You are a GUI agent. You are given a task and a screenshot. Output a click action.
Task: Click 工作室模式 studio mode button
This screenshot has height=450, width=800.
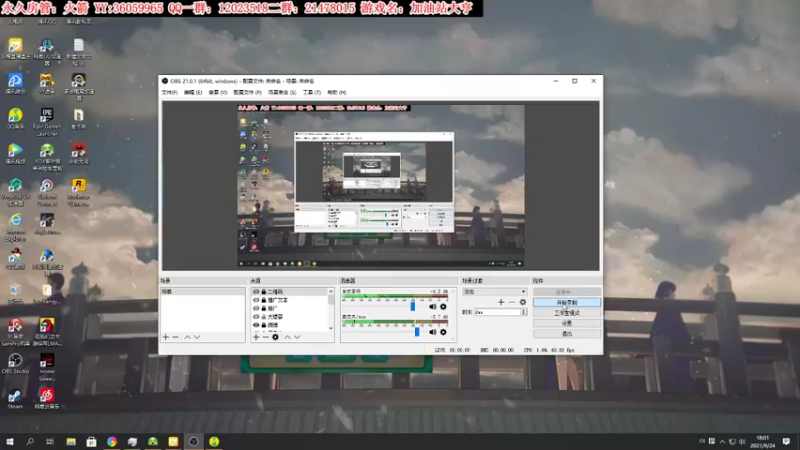coord(567,313)
